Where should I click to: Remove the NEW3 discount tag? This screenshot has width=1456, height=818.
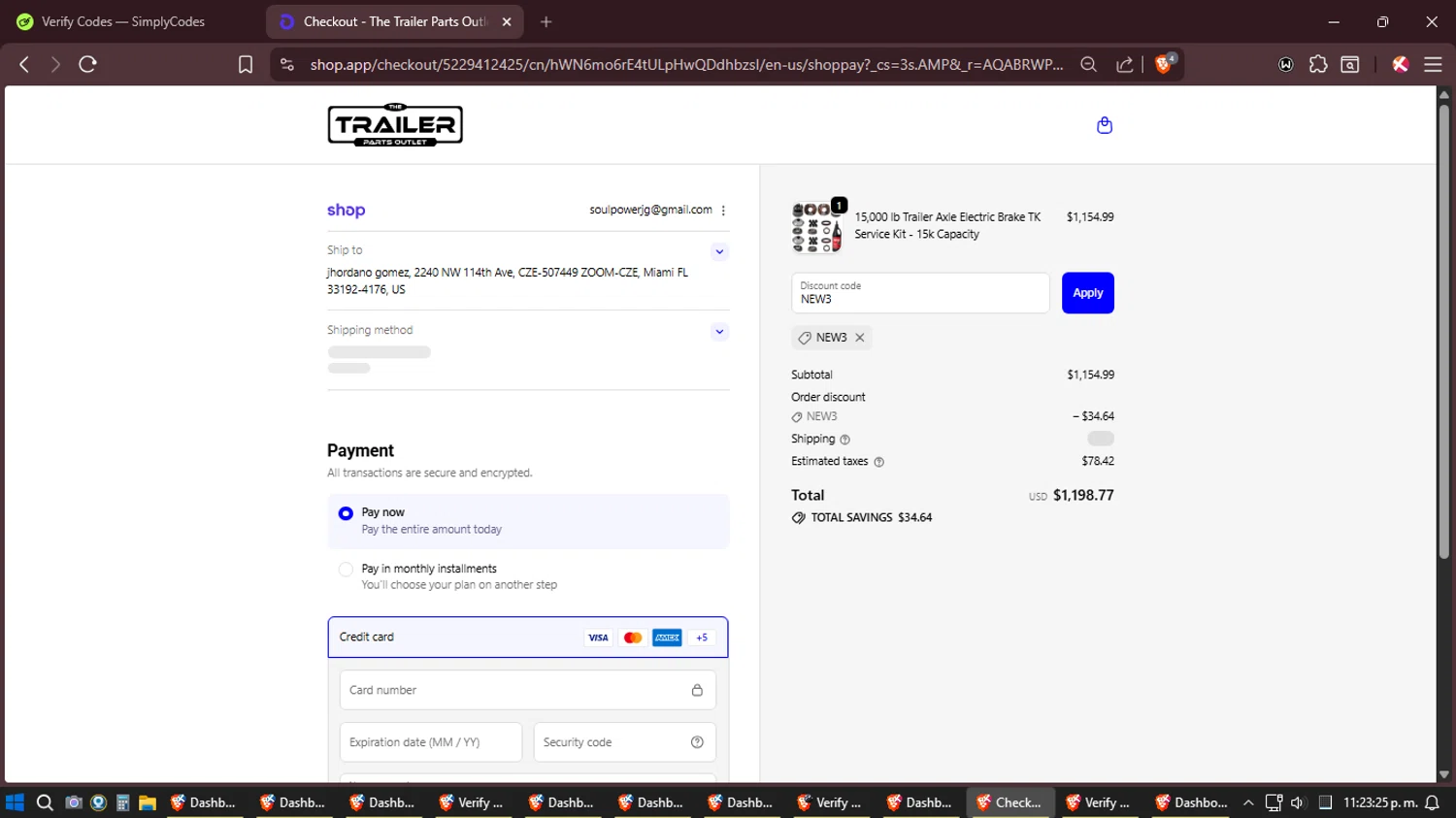[x=860, y=338]
